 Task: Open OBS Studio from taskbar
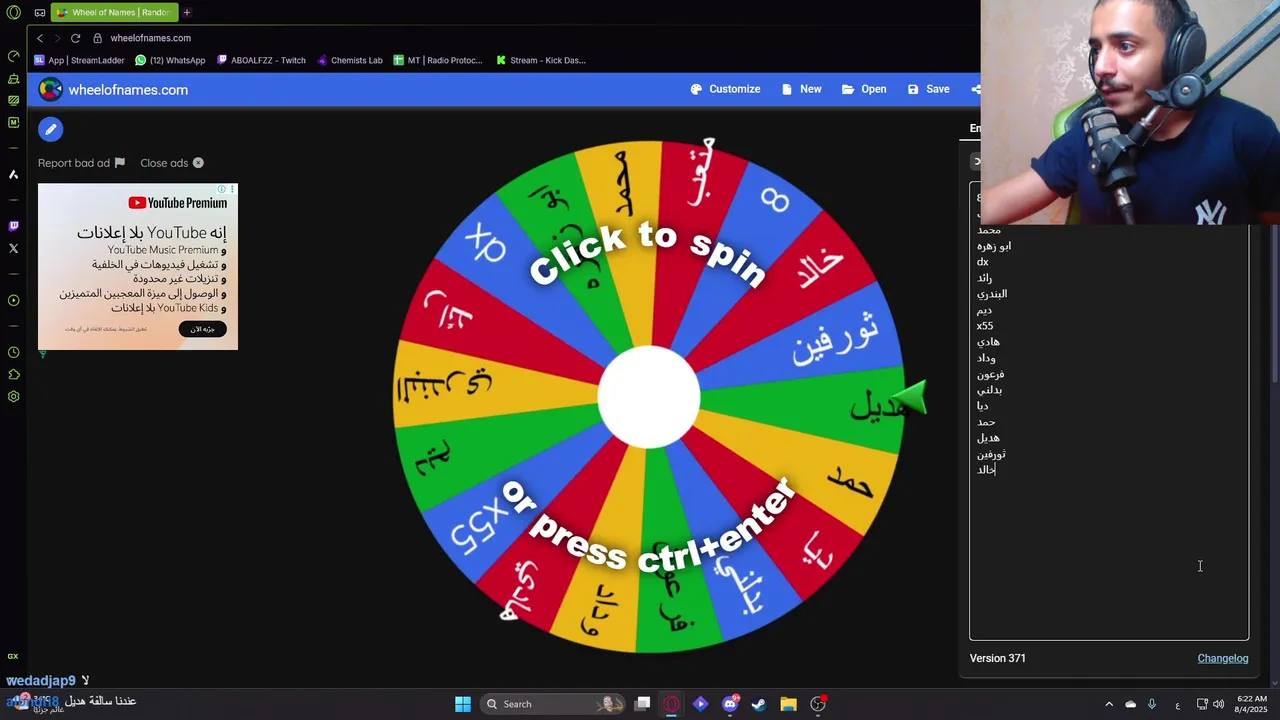(x=818, y=704)
